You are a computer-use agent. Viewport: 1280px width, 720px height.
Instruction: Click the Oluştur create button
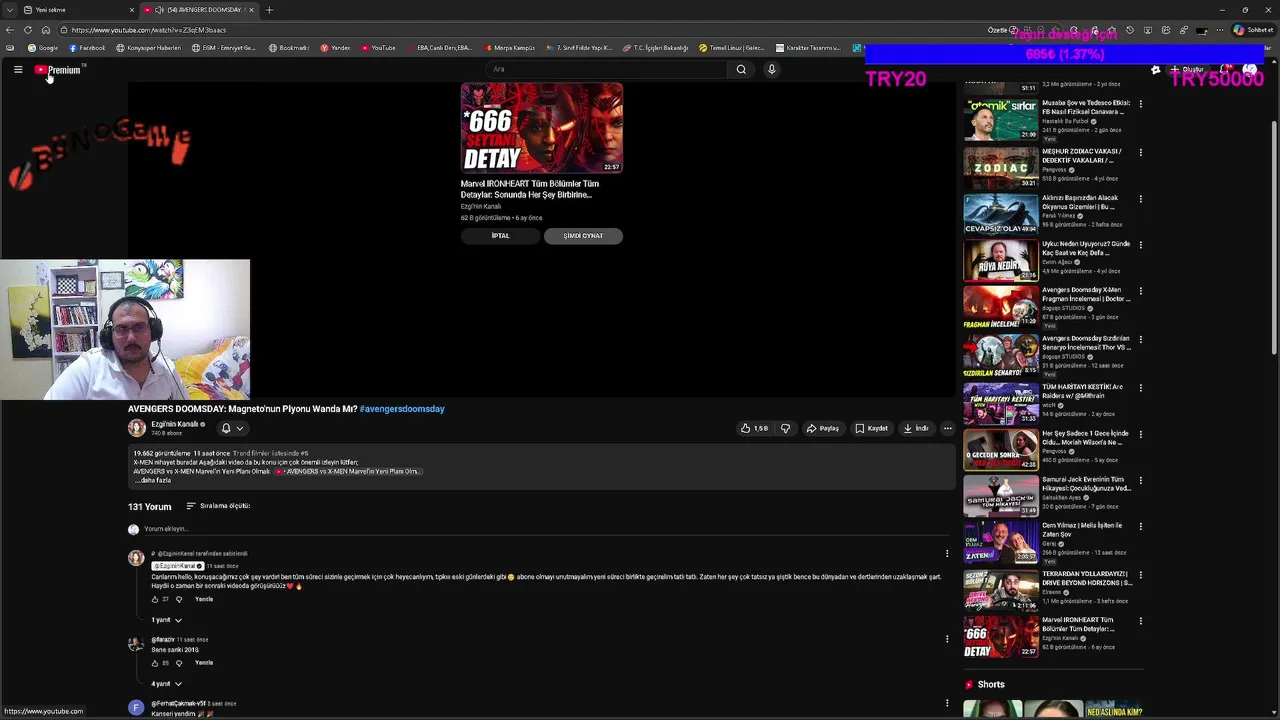pyautogui.click(x=1188, y=70)
